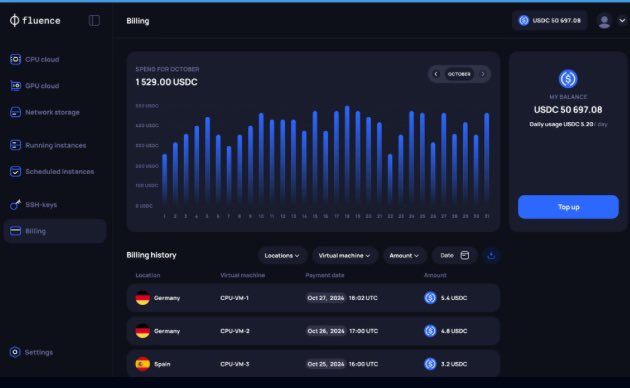The height and width of the screenshot is (388, 630).
Task: Click the day 18 bar in chart
Action: coord(347,155)
